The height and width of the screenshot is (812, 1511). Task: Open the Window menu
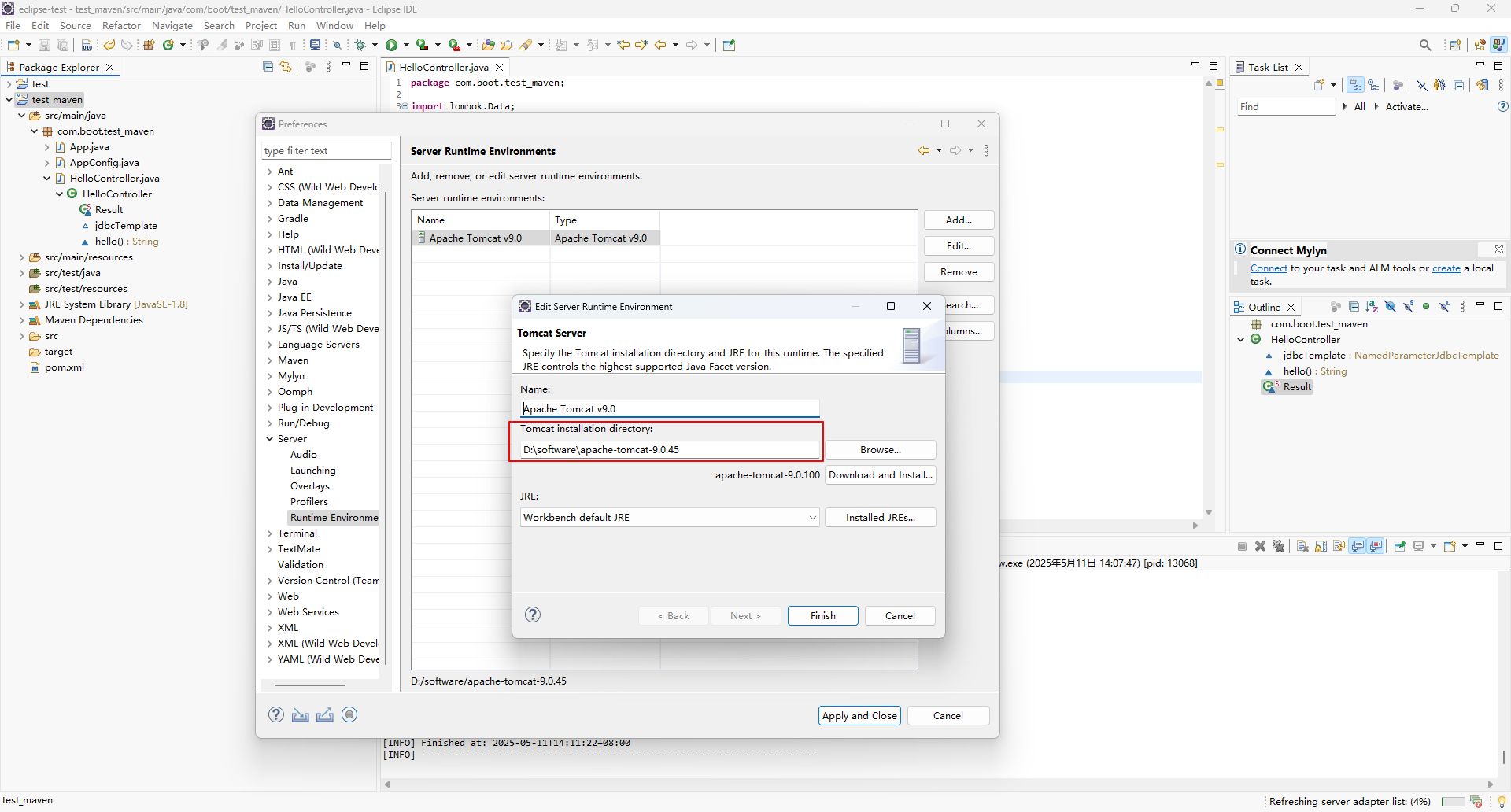[334, 25]
